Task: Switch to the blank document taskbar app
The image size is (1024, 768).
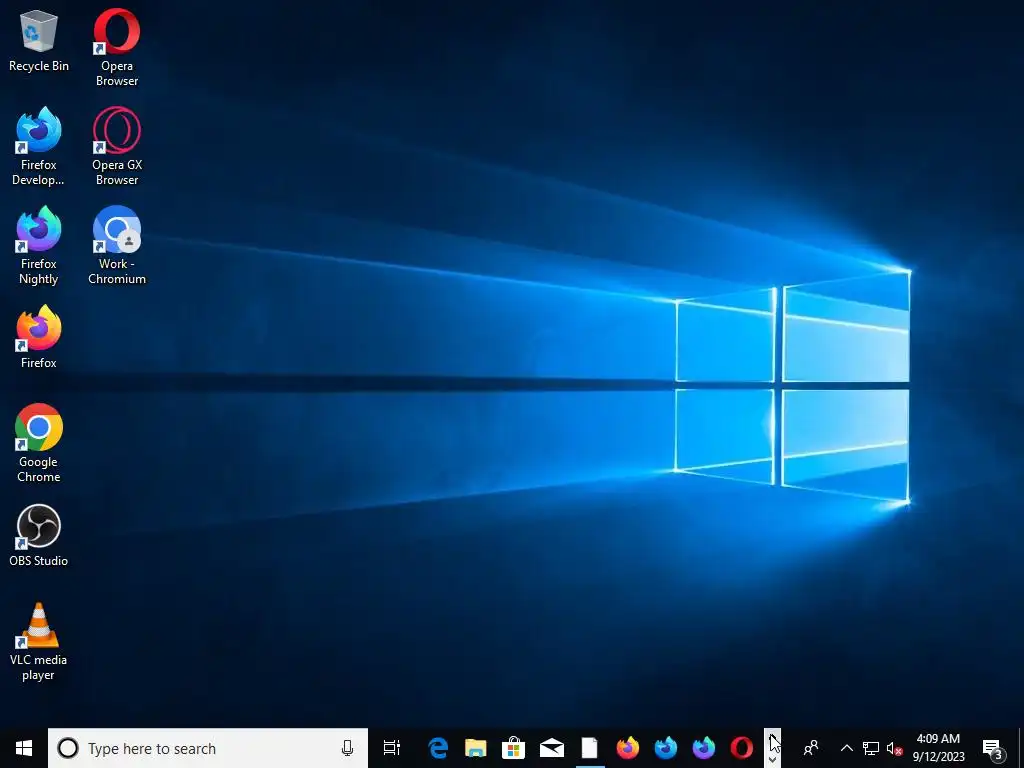Action: tap(590, 748)
